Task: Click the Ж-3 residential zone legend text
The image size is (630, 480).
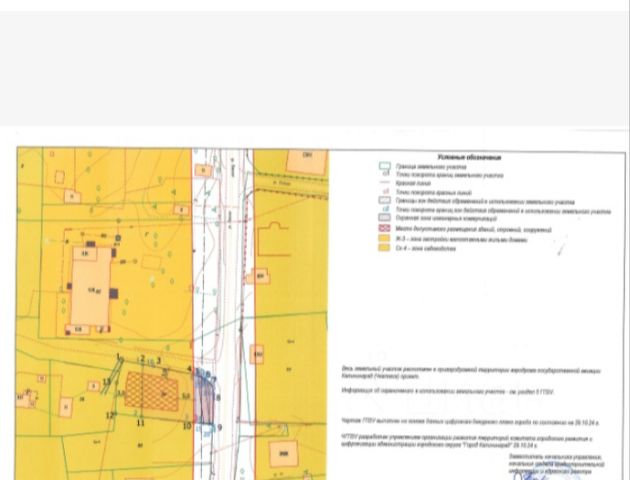Action: tap(461, 240)
